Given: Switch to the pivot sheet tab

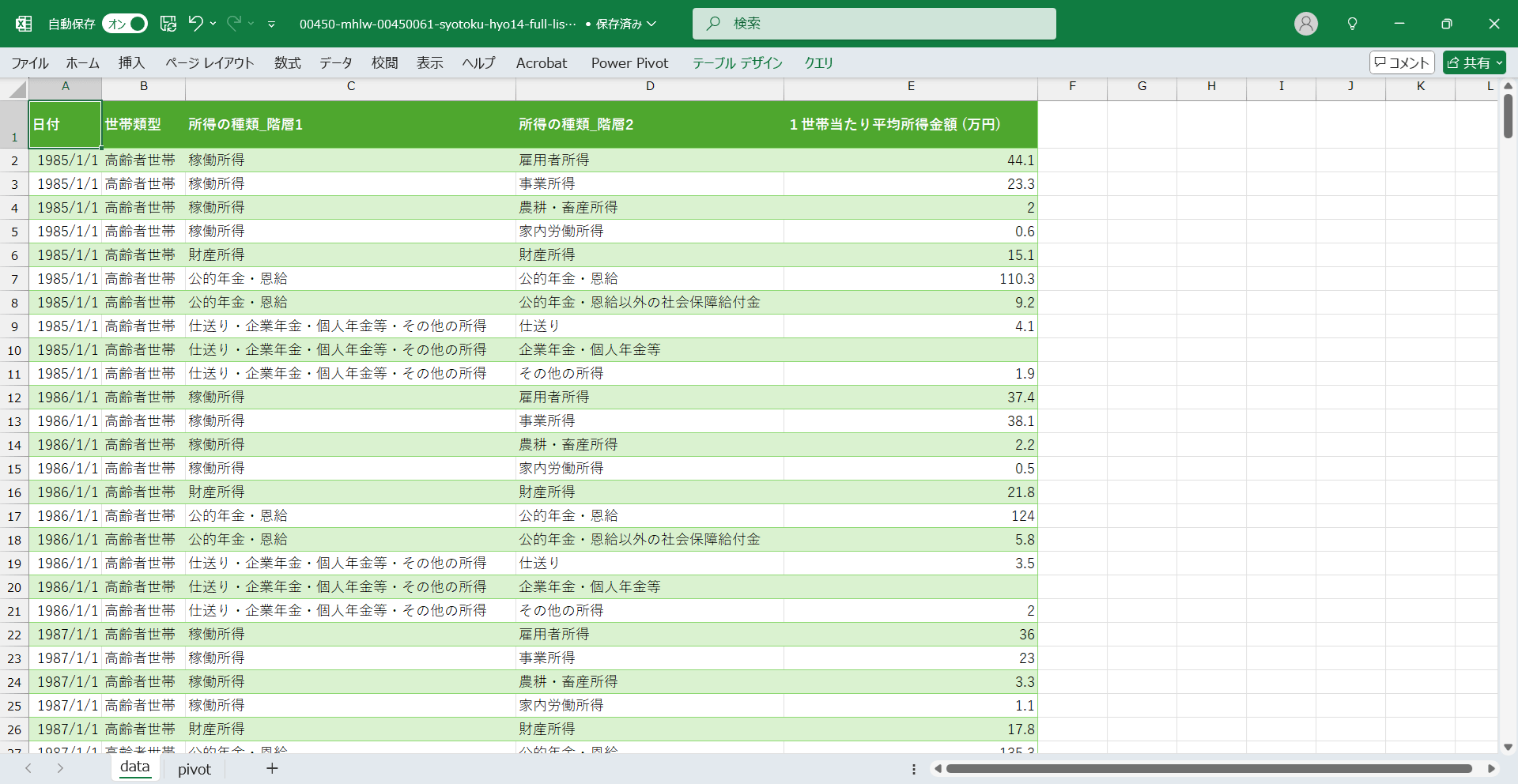Looking at the screenshot, I should 194,769.
